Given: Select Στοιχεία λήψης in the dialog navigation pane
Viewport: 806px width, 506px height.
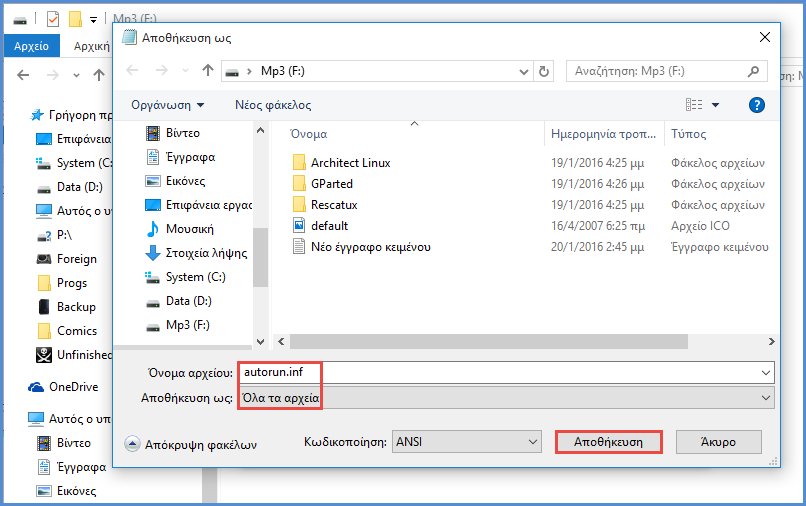Looking at the screenshot, I should [x=196, y=253].
